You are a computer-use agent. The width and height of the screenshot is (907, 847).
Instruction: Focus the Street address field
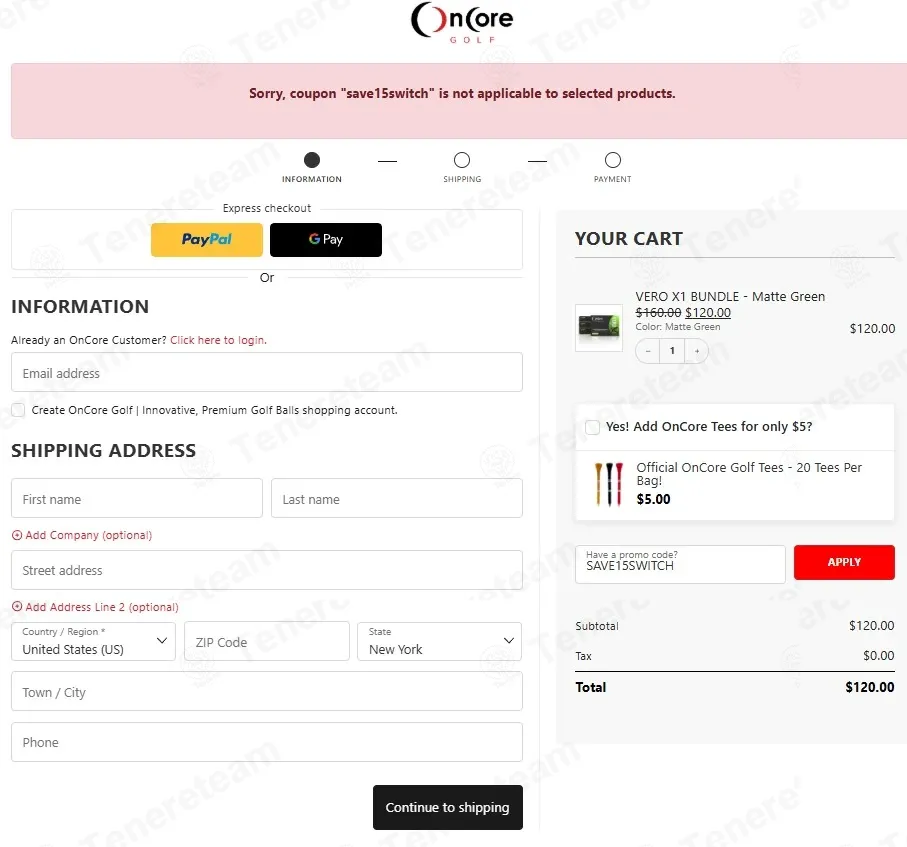coord(267,570)
